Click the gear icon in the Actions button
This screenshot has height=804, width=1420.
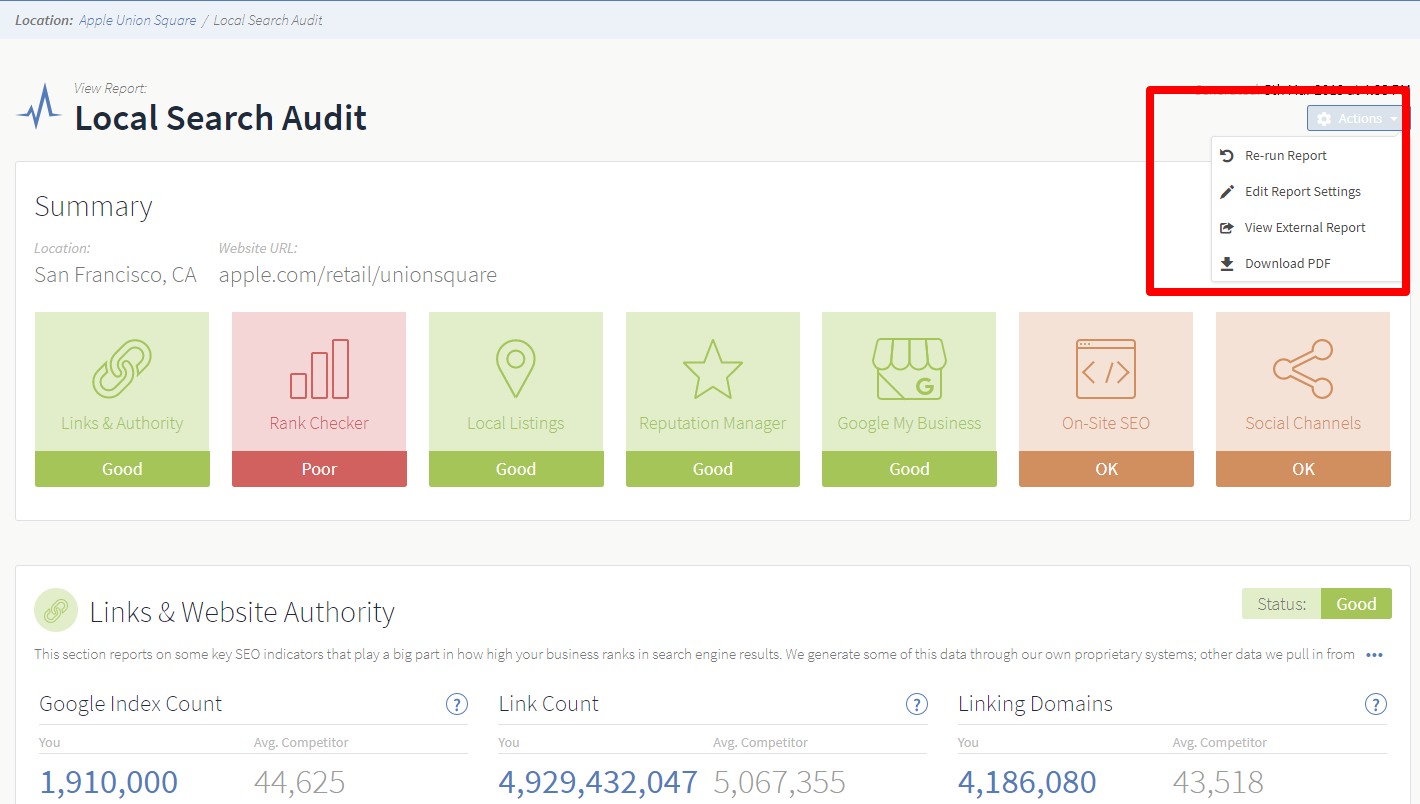[x=1324, y=119]
